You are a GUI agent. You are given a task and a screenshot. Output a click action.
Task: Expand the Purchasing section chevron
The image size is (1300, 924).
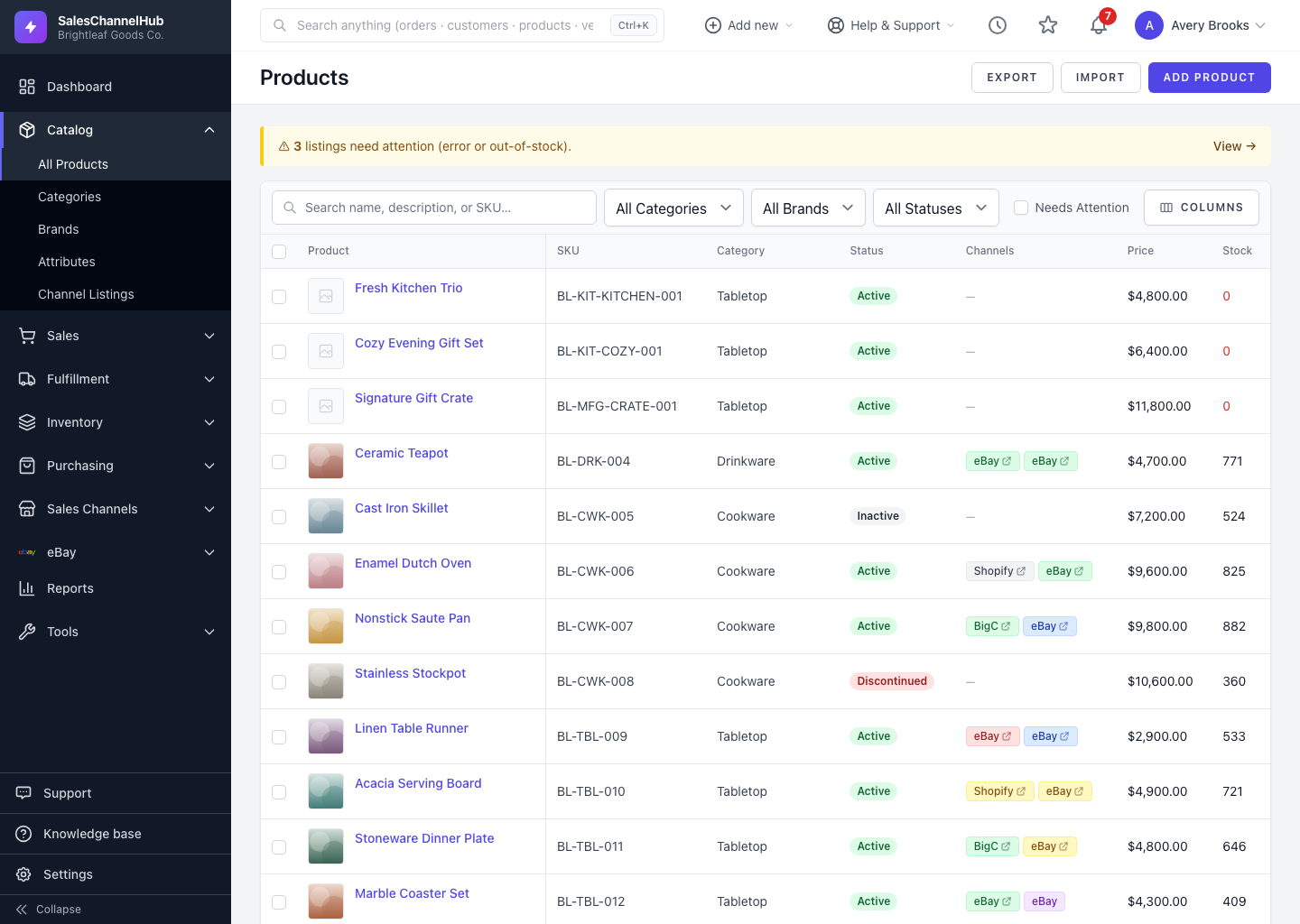pos(209,466)
